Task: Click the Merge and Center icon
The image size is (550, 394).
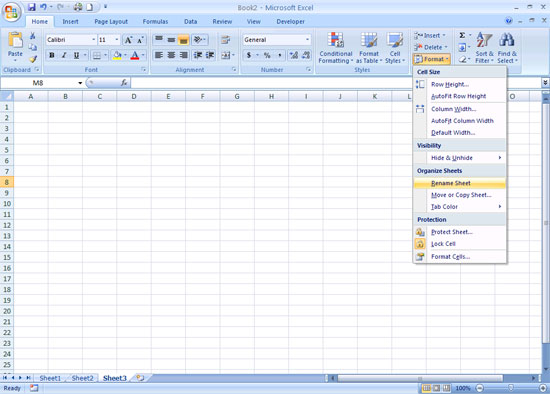Action: (225, 55)
